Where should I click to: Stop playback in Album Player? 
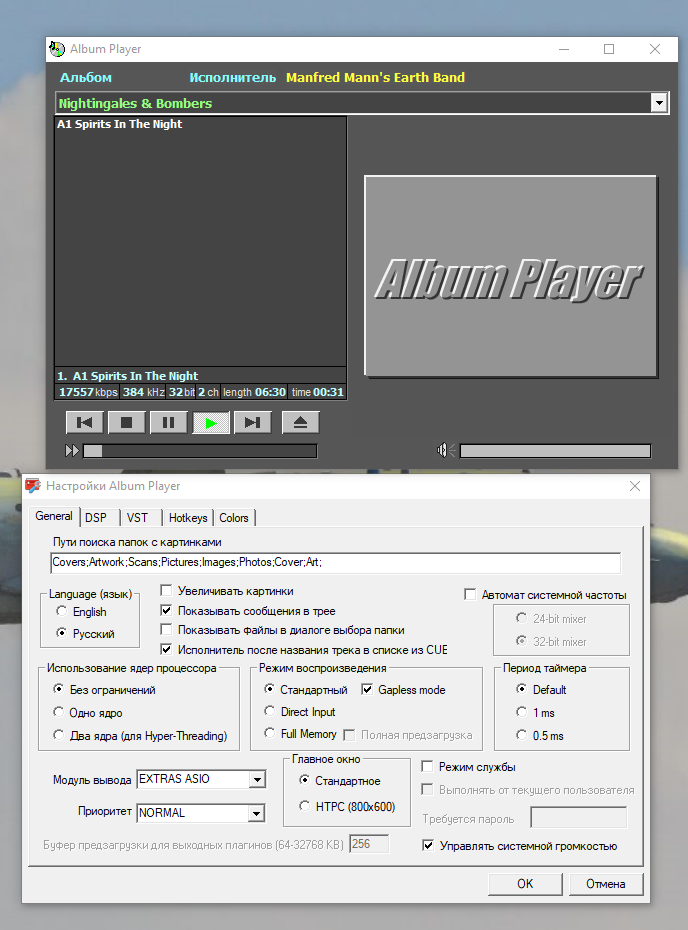pyautogui.click(x=126, y=422)
